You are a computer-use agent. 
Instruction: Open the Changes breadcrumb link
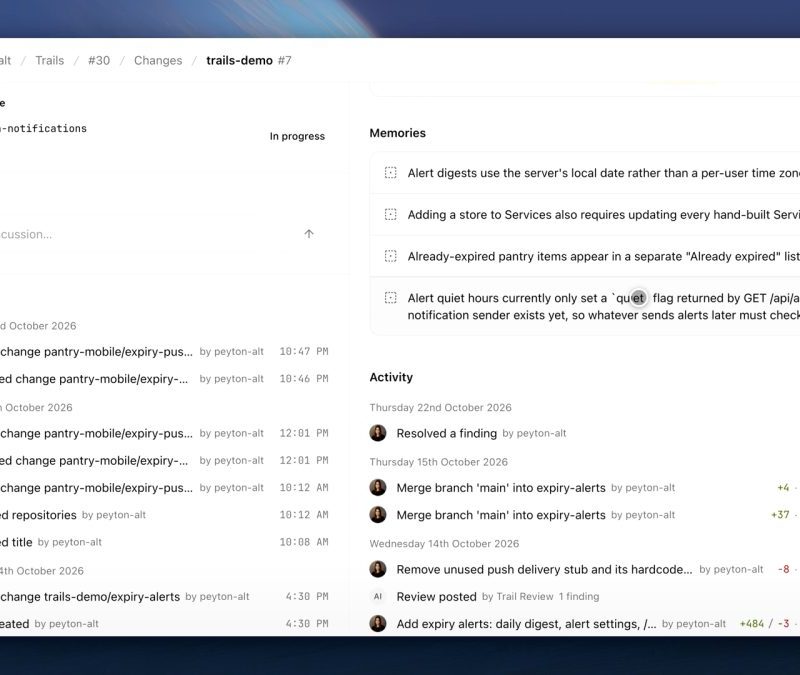pyautogui.click(x=158, y=60)
